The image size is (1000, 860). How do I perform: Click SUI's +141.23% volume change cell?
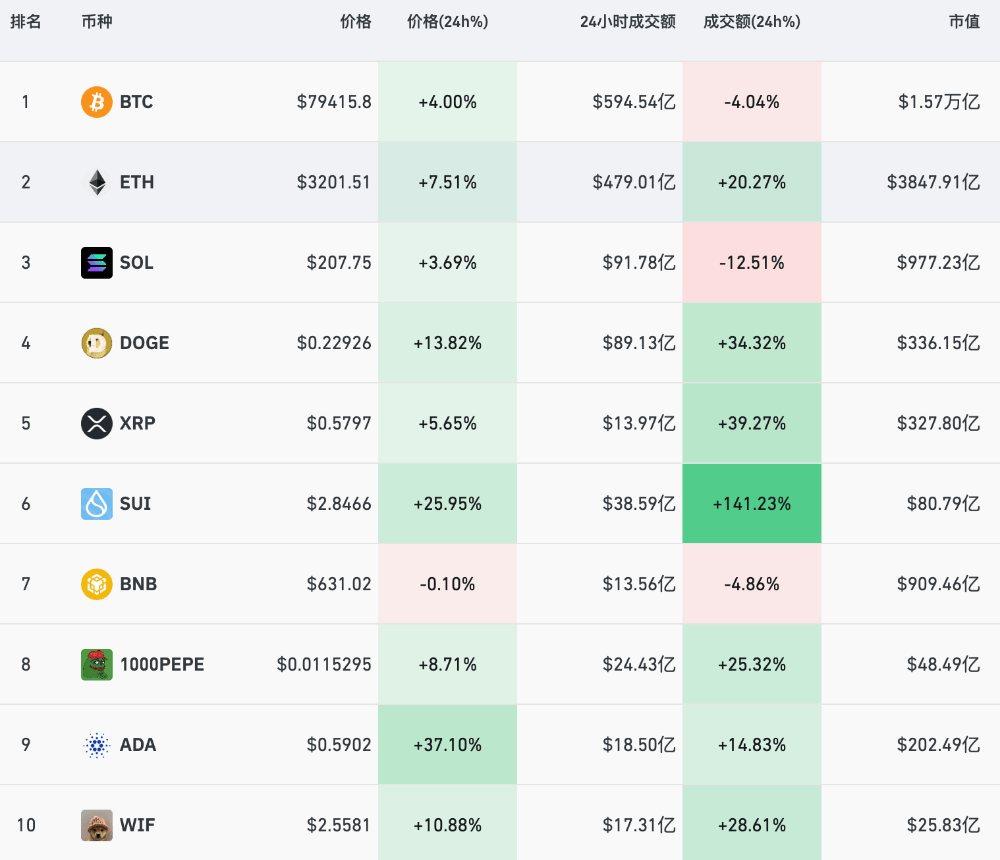[x=751, y=504]
